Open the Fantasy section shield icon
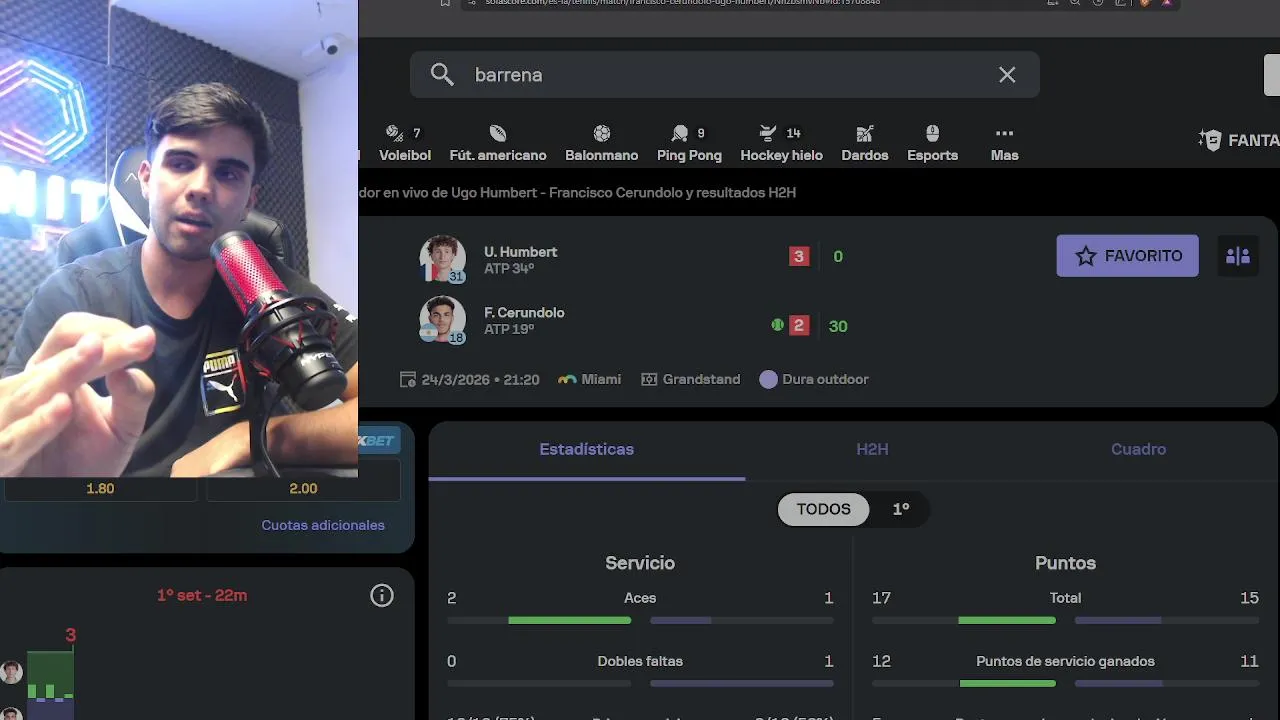This screenshot has height=720, width=1280. [1210, 140]
